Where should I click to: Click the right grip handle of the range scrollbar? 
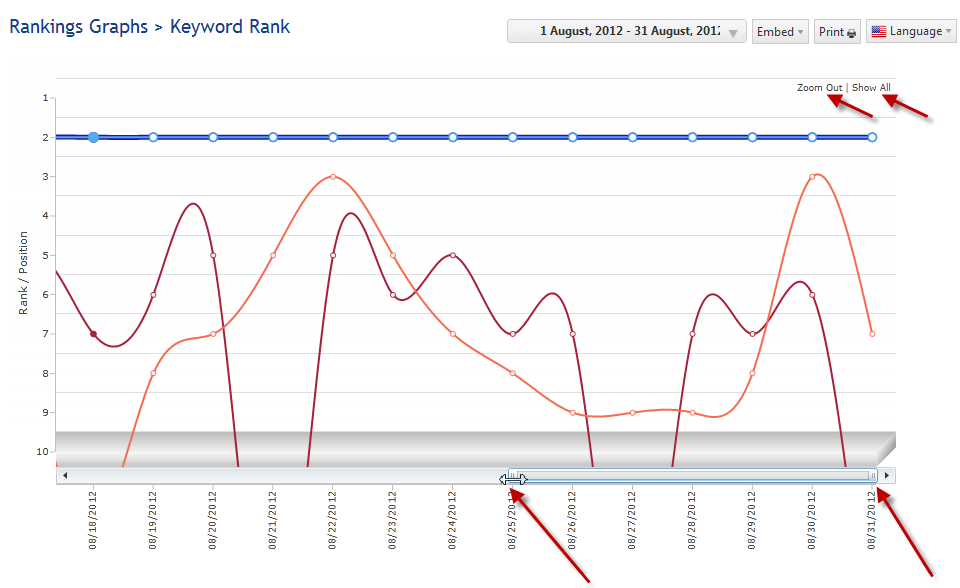[872, 476]
